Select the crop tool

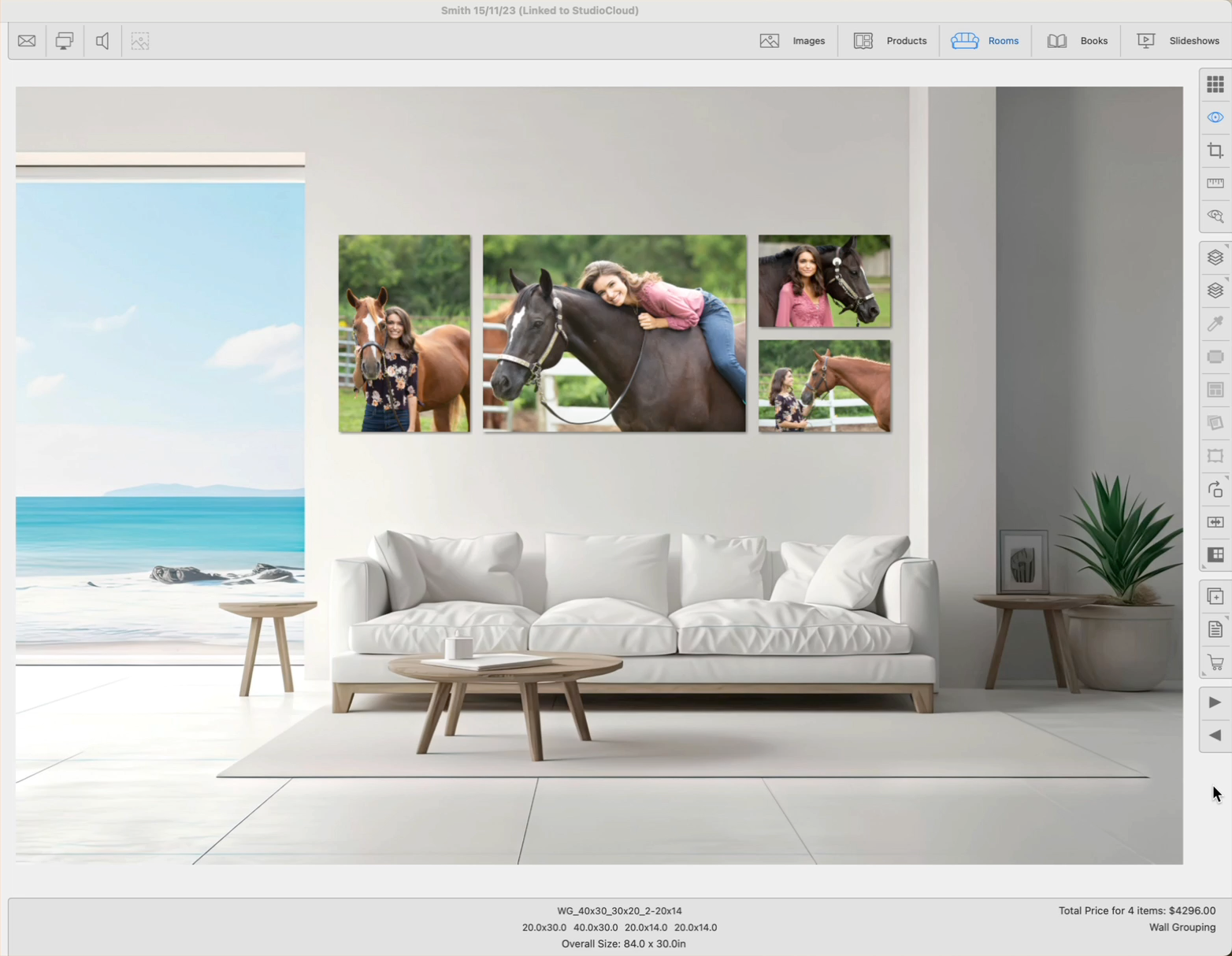1215,150
